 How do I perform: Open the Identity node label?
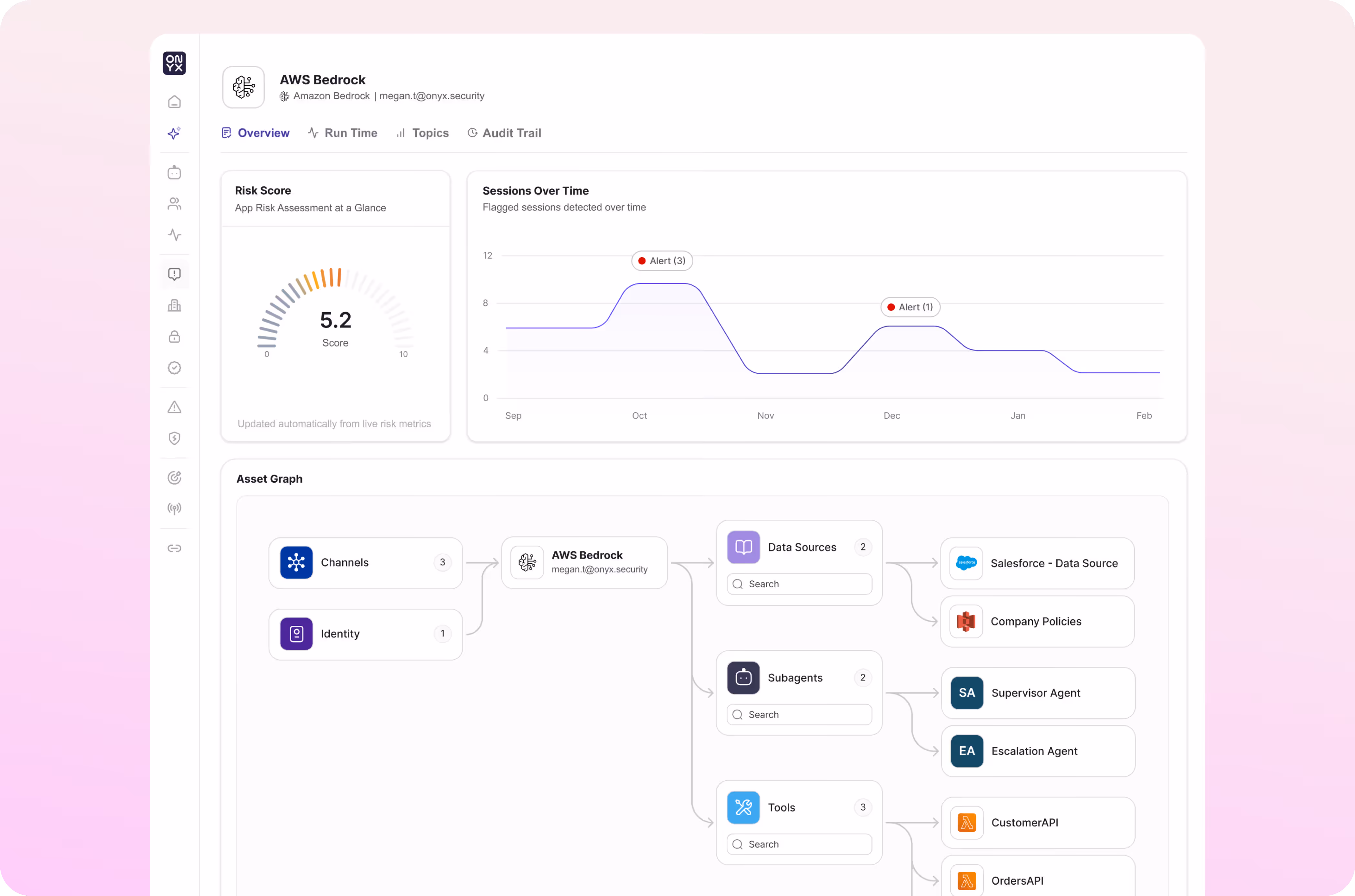[340, 634]
